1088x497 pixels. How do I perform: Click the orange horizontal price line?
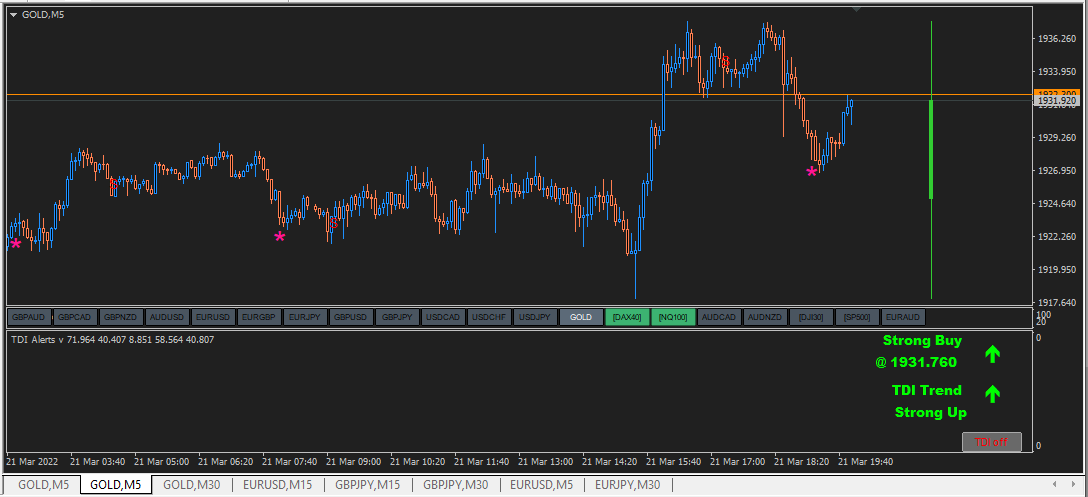pos(519,94)
